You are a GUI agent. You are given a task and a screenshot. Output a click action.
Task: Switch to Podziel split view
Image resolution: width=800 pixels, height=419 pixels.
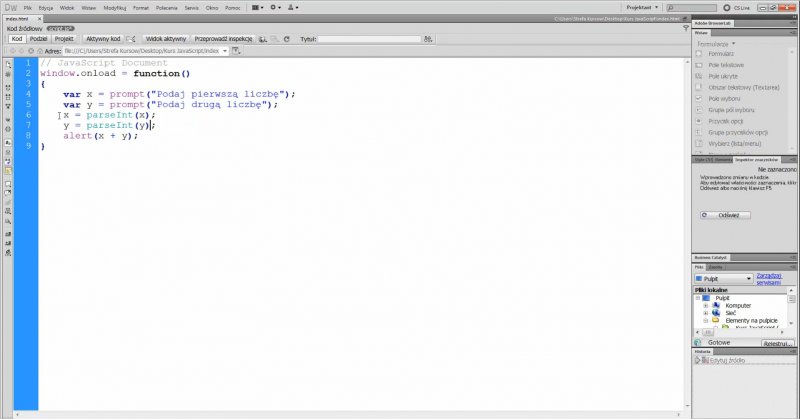39,39
